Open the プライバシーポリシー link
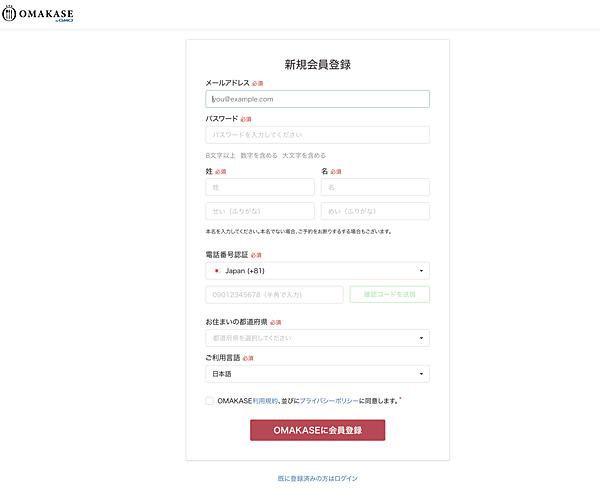Screen dimensions: 600x490 tap(329, 401)
